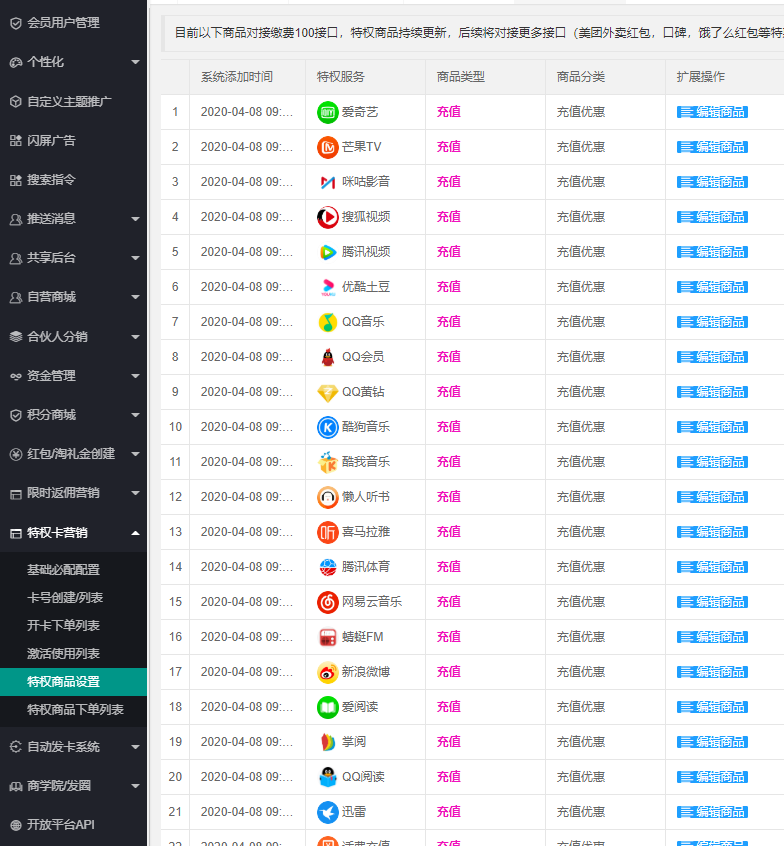Open 闪屏广告 in sidebar
Screen dimensions: 784x846
[x=51, y=141]
